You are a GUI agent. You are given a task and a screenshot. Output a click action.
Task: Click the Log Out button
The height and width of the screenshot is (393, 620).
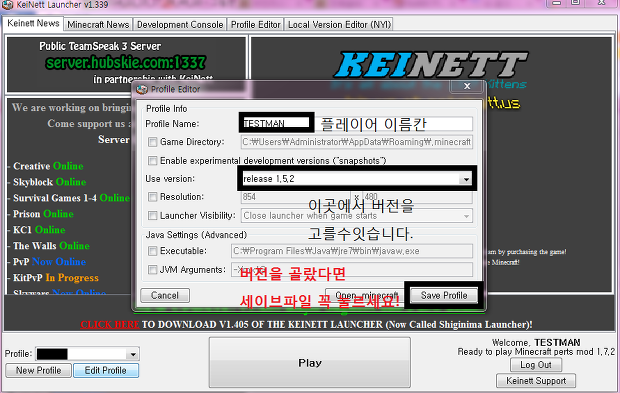pyautogui.click(x=535, y=365)
